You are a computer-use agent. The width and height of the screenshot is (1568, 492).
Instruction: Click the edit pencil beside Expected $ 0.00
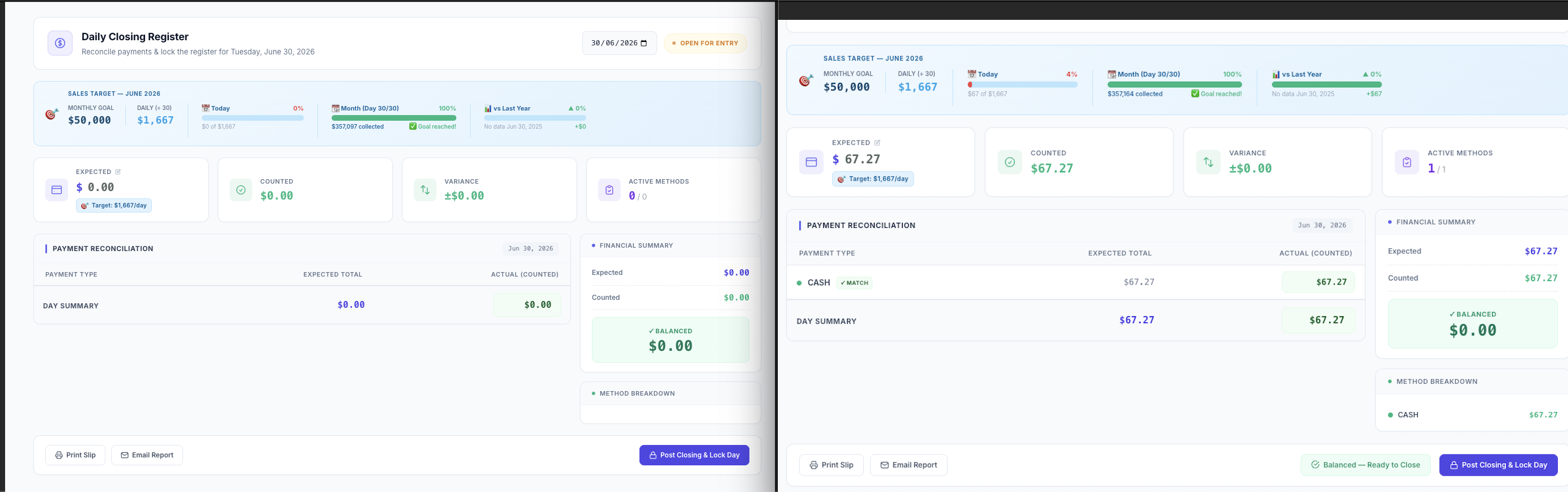(118, 172)
